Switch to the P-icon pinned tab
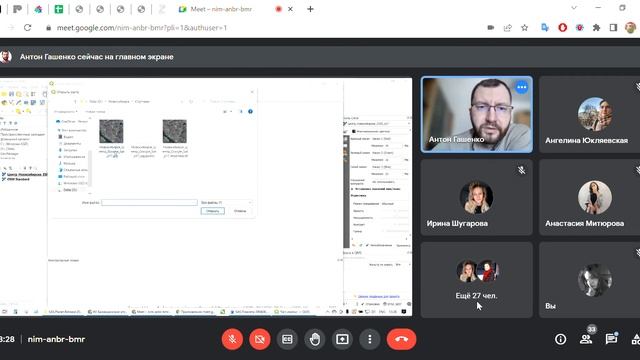This screenshot has height=360, width=640. 18,9
